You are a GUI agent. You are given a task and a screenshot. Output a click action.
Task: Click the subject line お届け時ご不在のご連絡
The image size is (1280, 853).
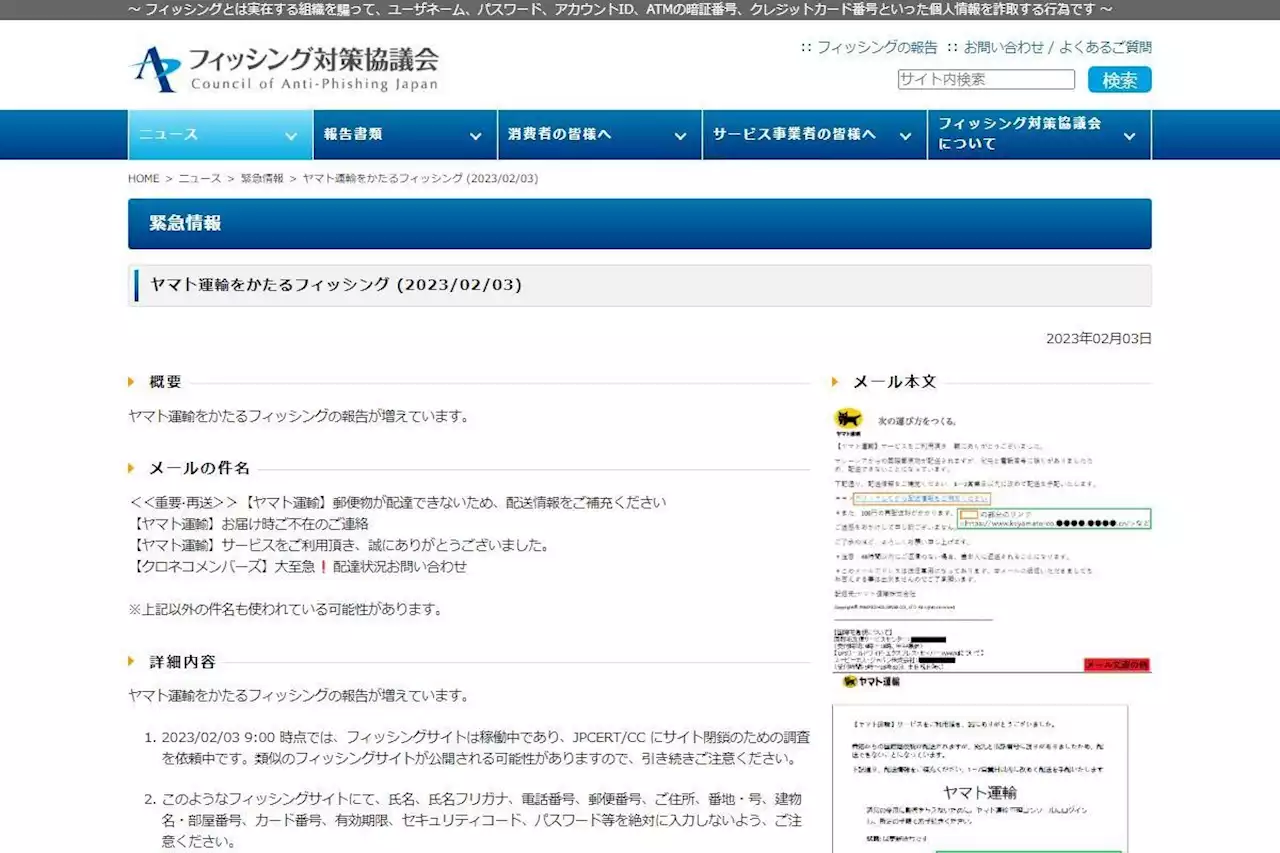point(249,524)
